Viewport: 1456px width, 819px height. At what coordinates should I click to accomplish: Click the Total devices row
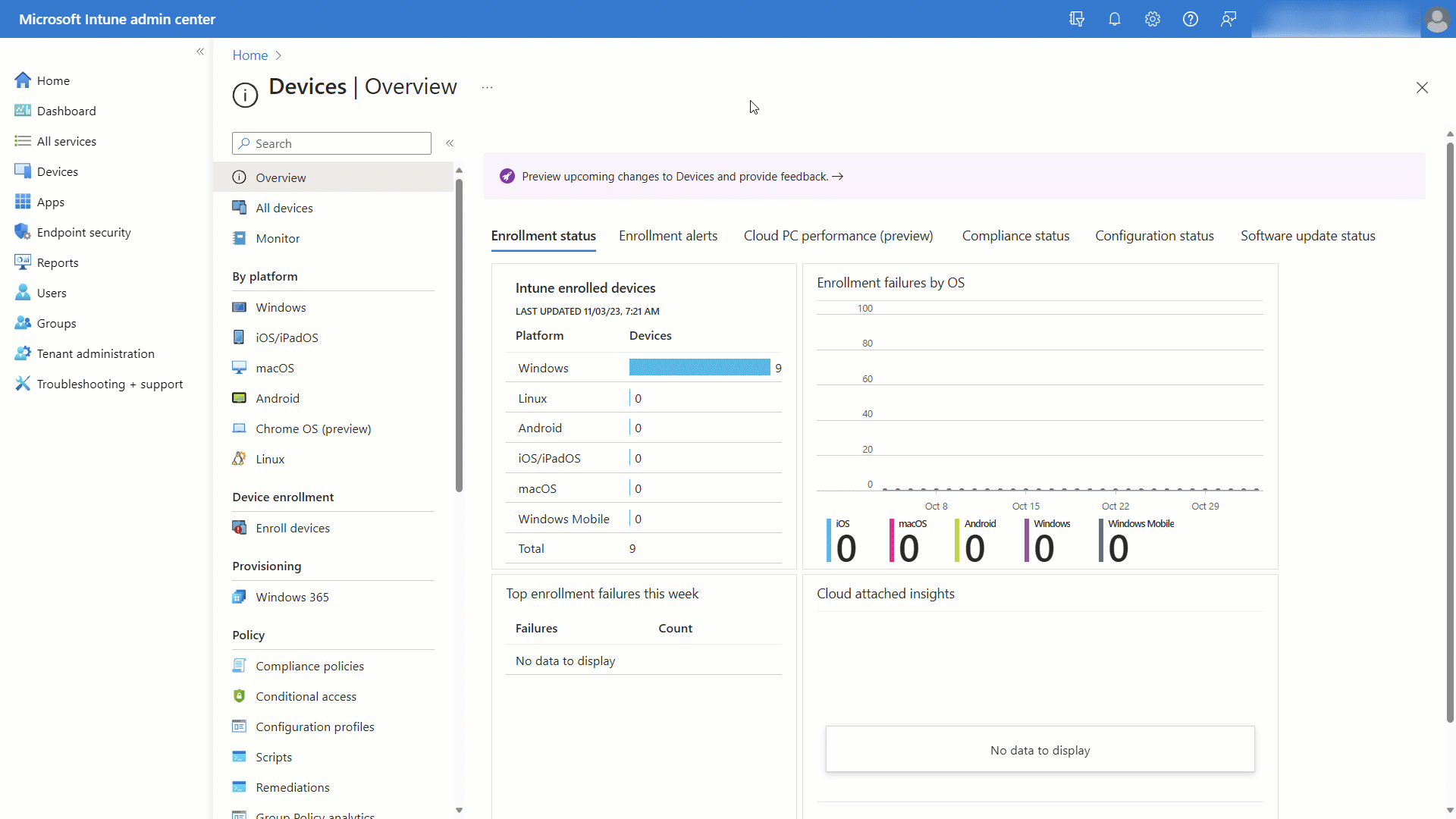(x=644, y=548)
